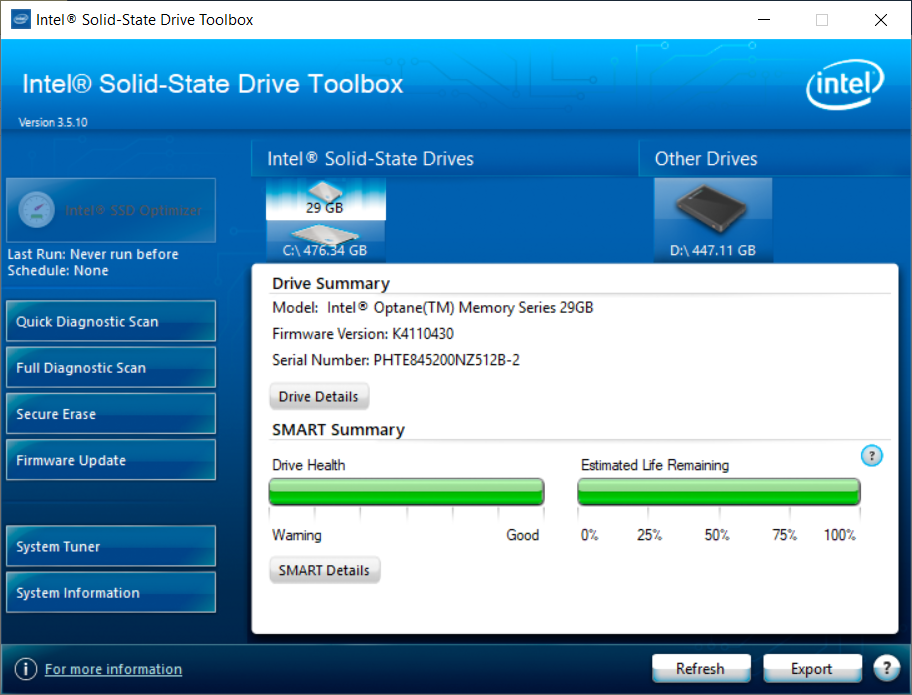Click the 50% label on life scale
Screen dimensions: 912x695
coord(717,535)
